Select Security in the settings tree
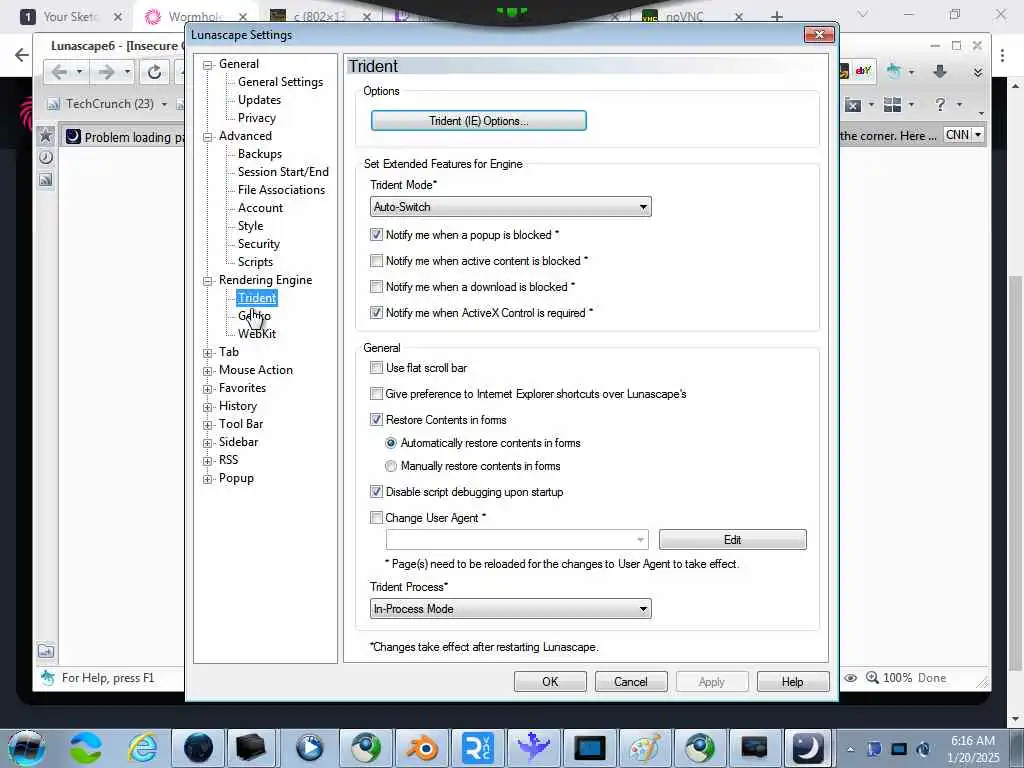Screen dimensions: 1024x768 [x=259, y=244]
